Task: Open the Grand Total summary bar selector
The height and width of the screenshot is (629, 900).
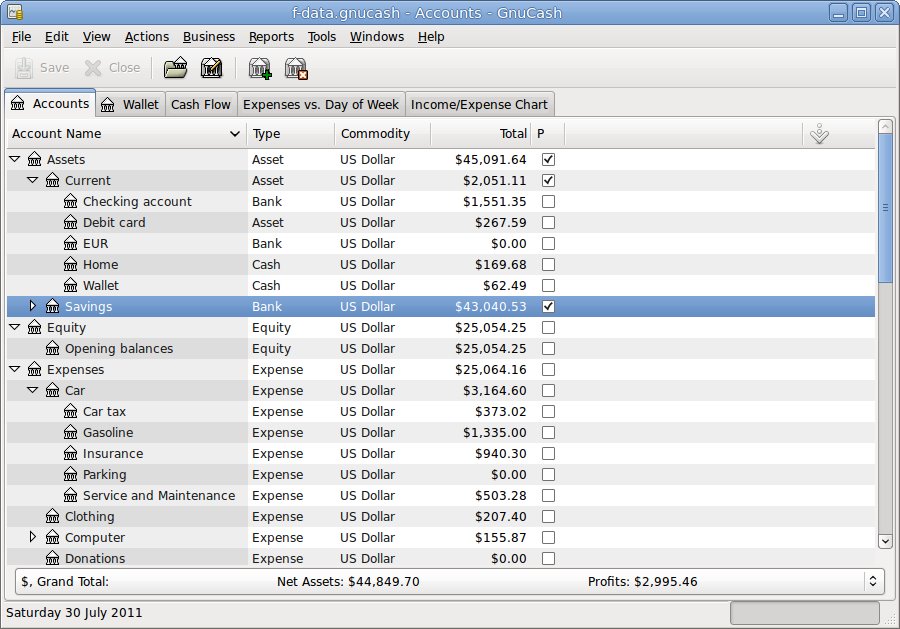Action: (872, 581)
